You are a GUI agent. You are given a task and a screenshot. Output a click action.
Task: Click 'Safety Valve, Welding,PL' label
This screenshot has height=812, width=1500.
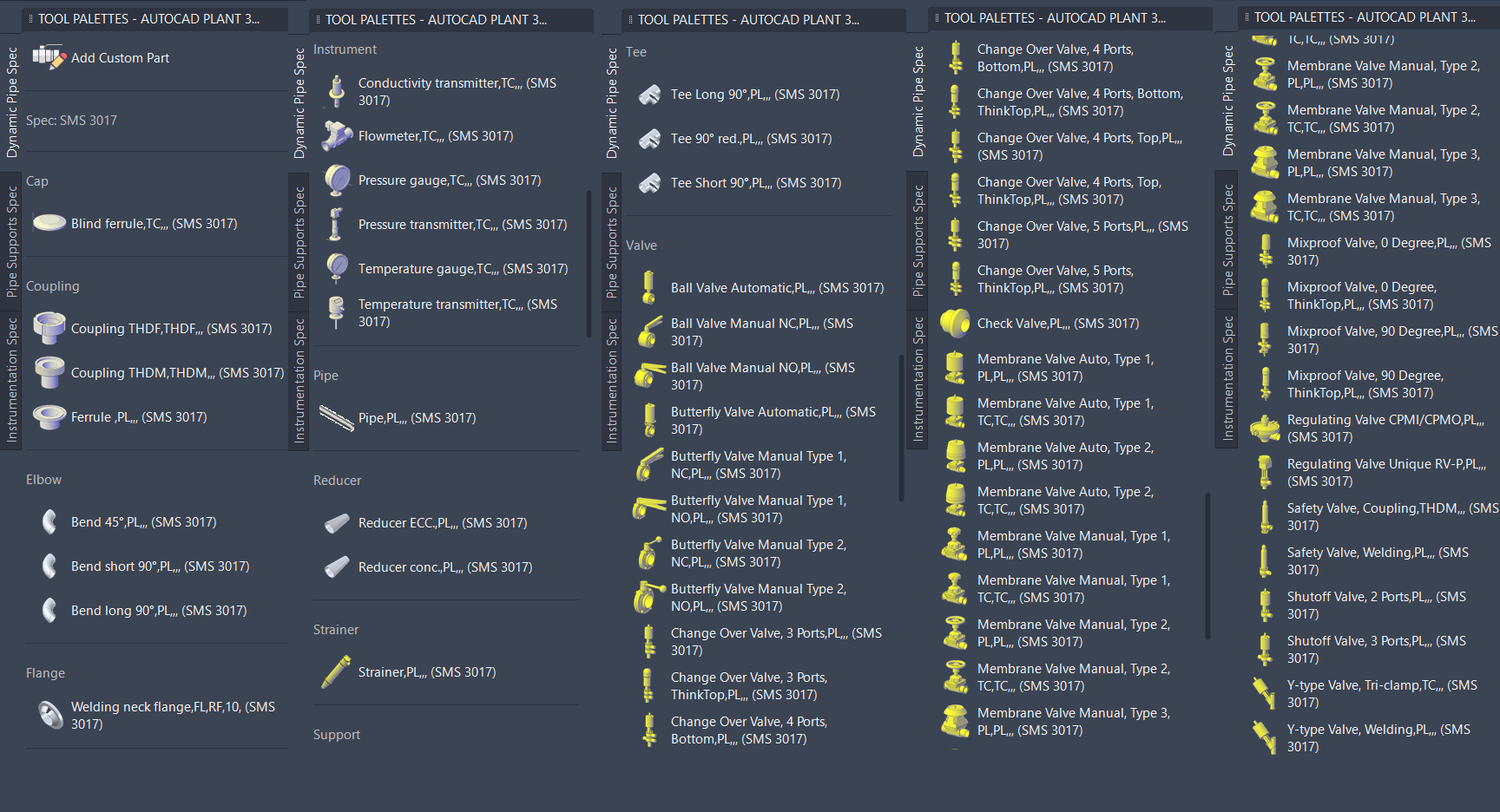1378,560
